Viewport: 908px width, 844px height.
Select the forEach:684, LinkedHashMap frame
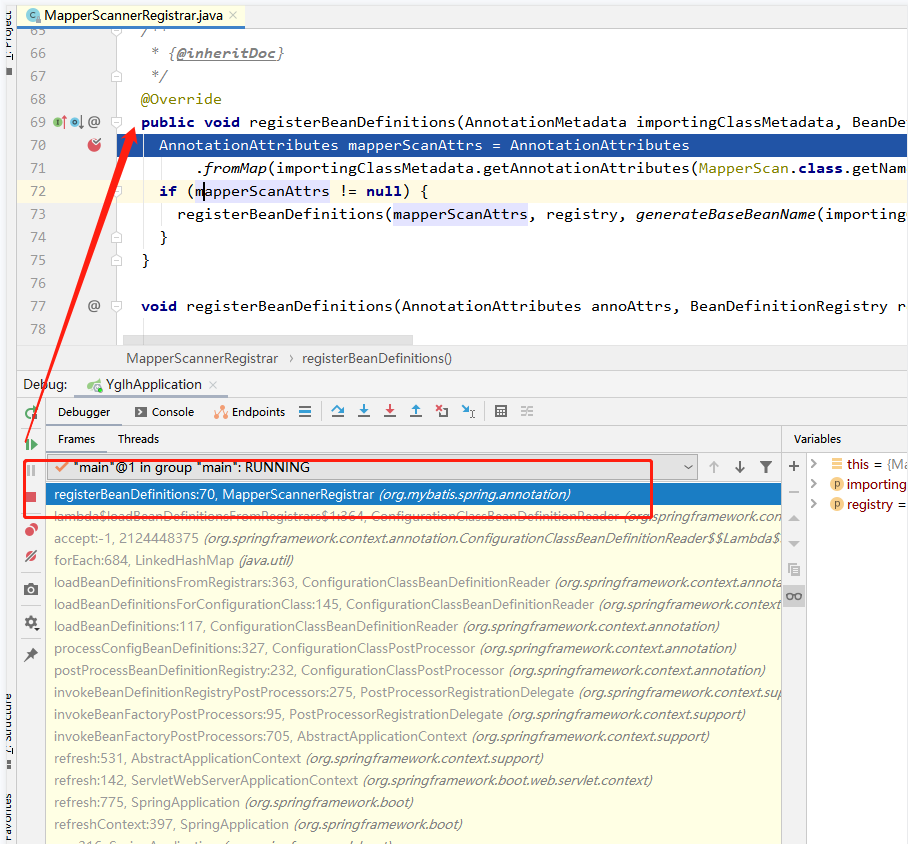(x=413, y=560)
